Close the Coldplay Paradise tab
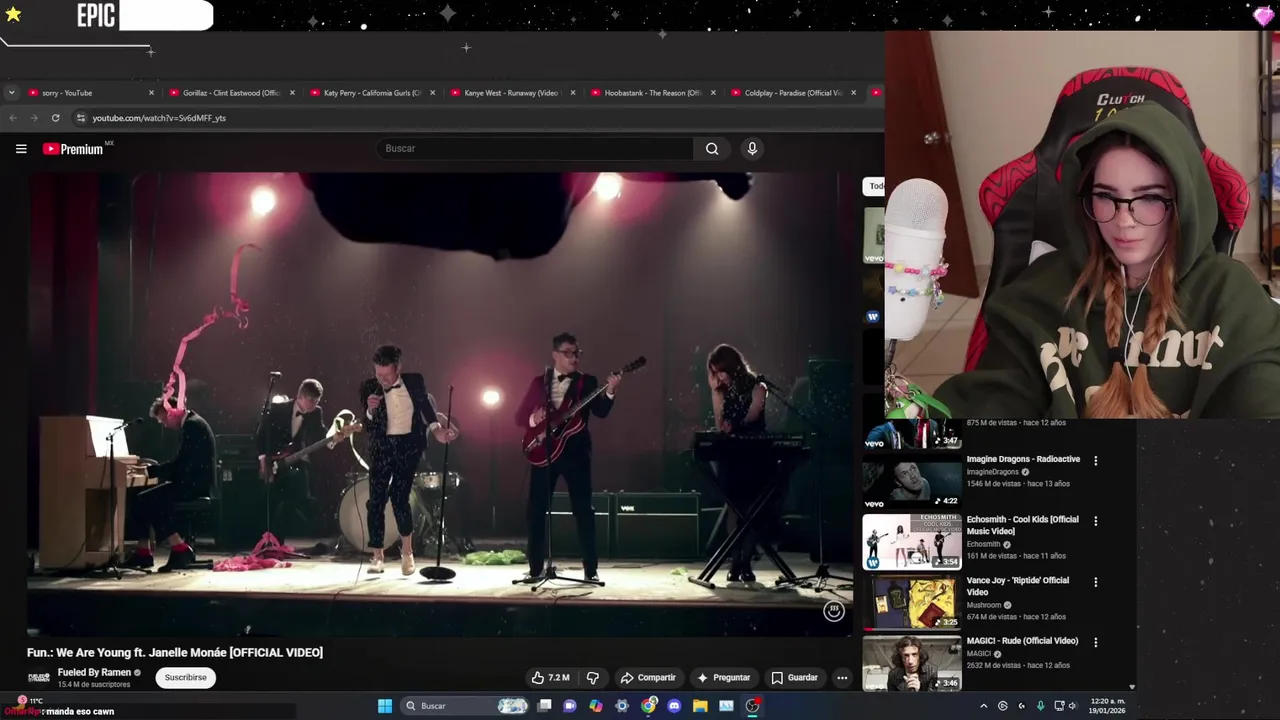Screen dimensions: 1280x720 click(x=853, y=93)
